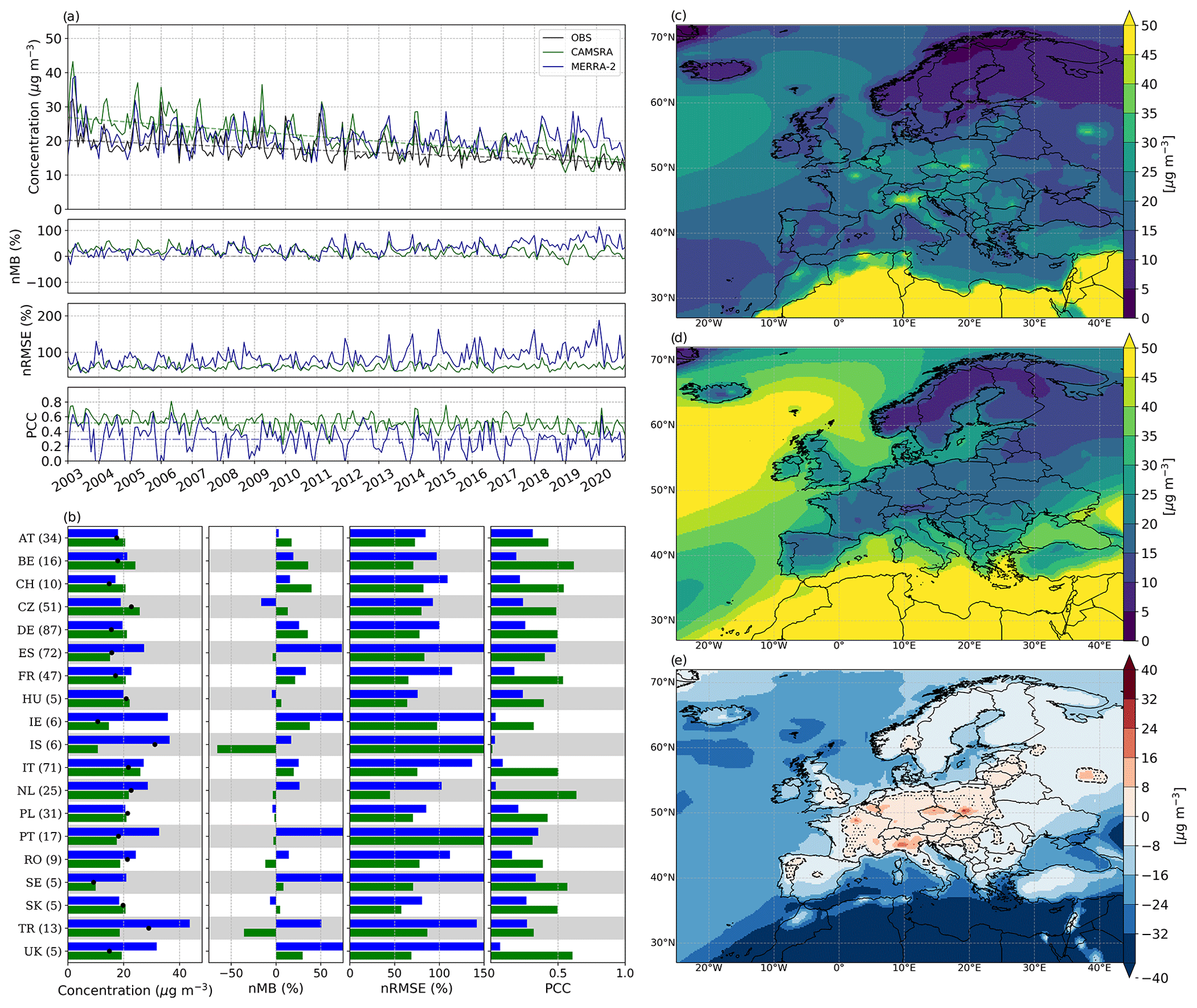Click the green IS nMB negative bar
Screen dimensions: 1197x1008
pos(246,749)
